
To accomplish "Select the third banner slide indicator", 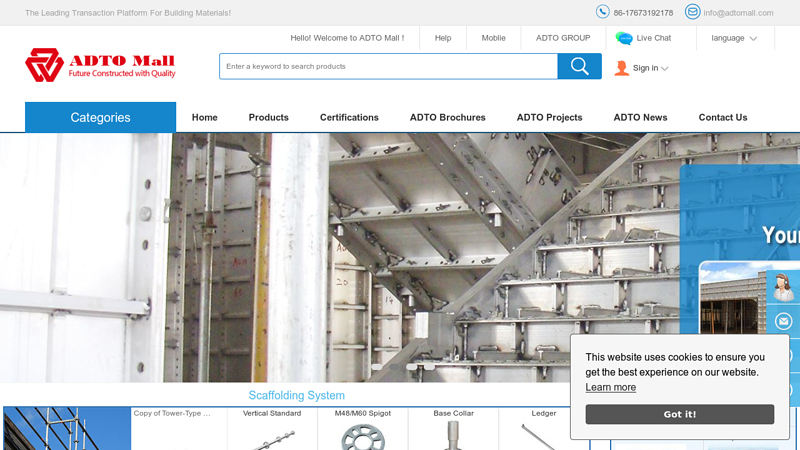I will click(412, 367).
